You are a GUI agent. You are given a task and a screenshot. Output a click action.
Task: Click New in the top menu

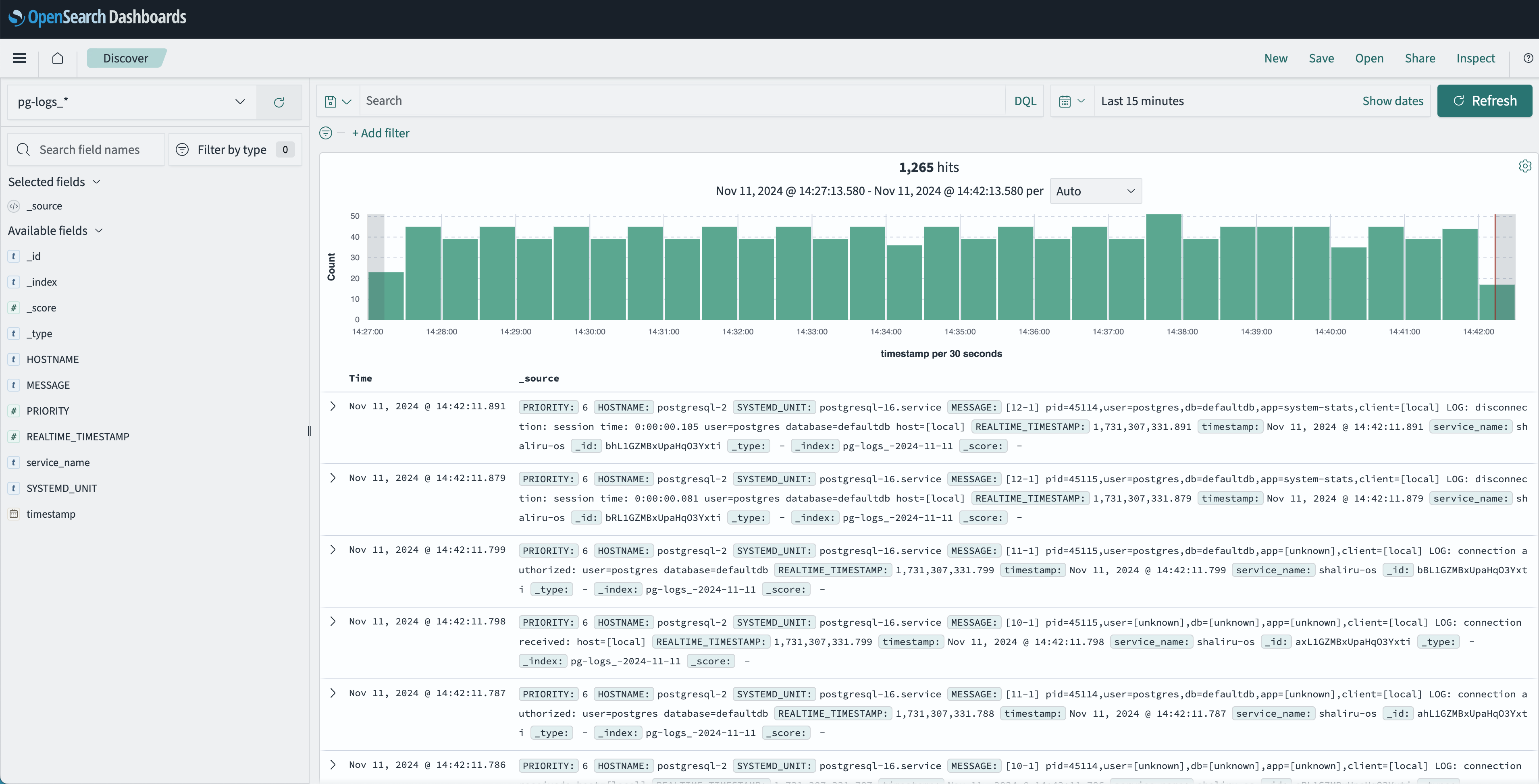click(1275, 58)
